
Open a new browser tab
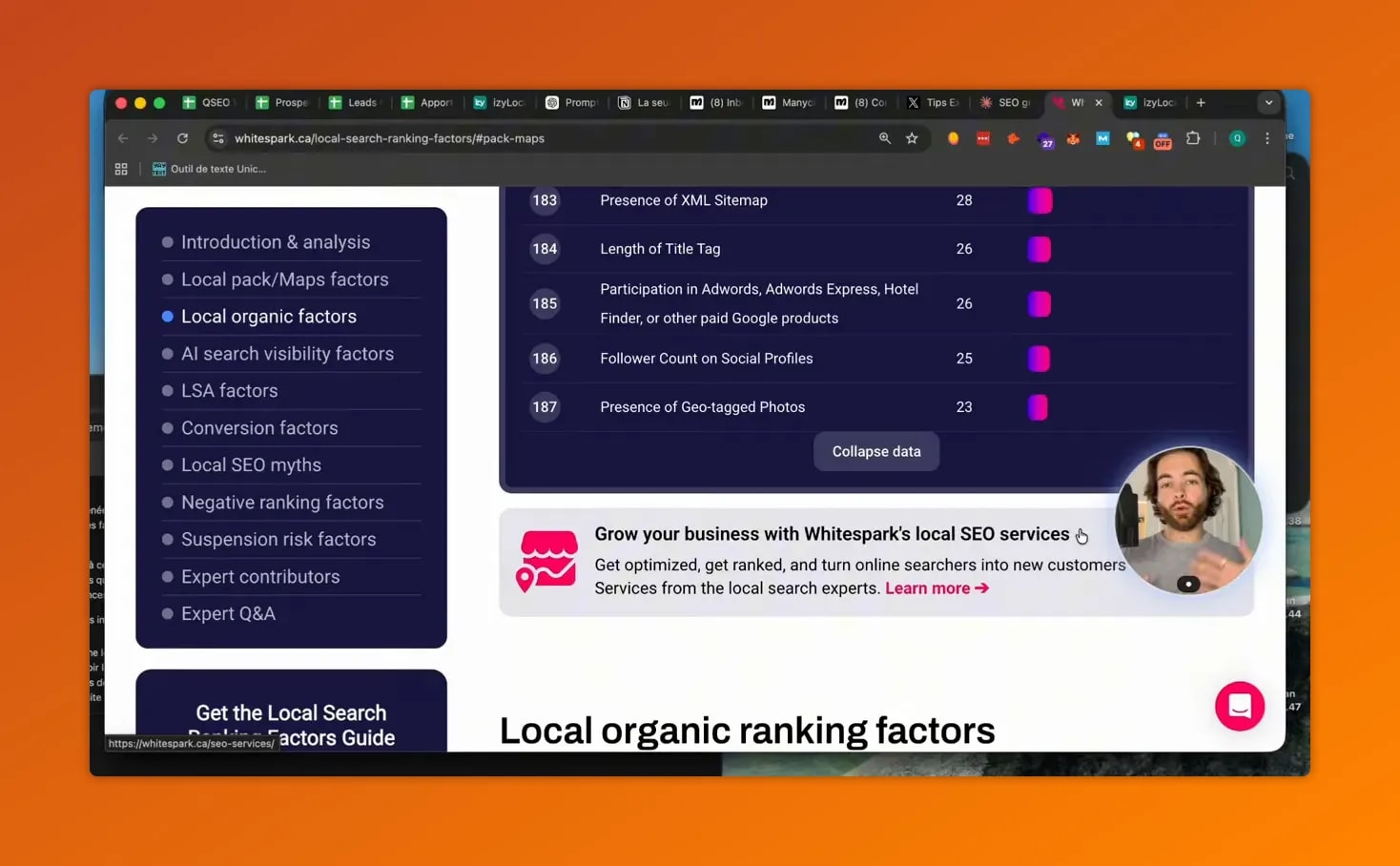point(1201,103)
